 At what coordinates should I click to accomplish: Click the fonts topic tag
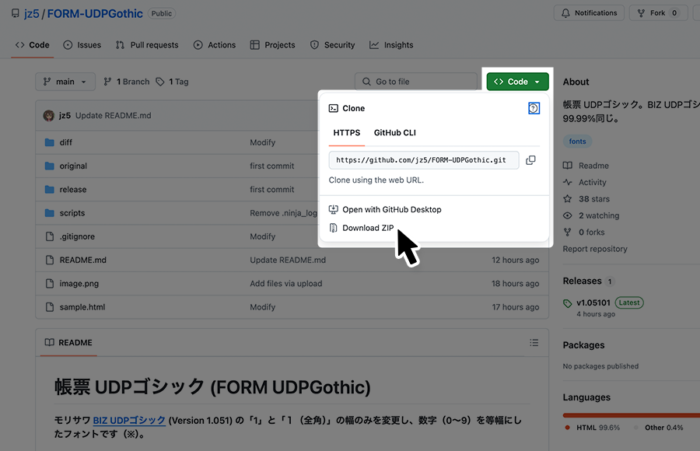577,141
